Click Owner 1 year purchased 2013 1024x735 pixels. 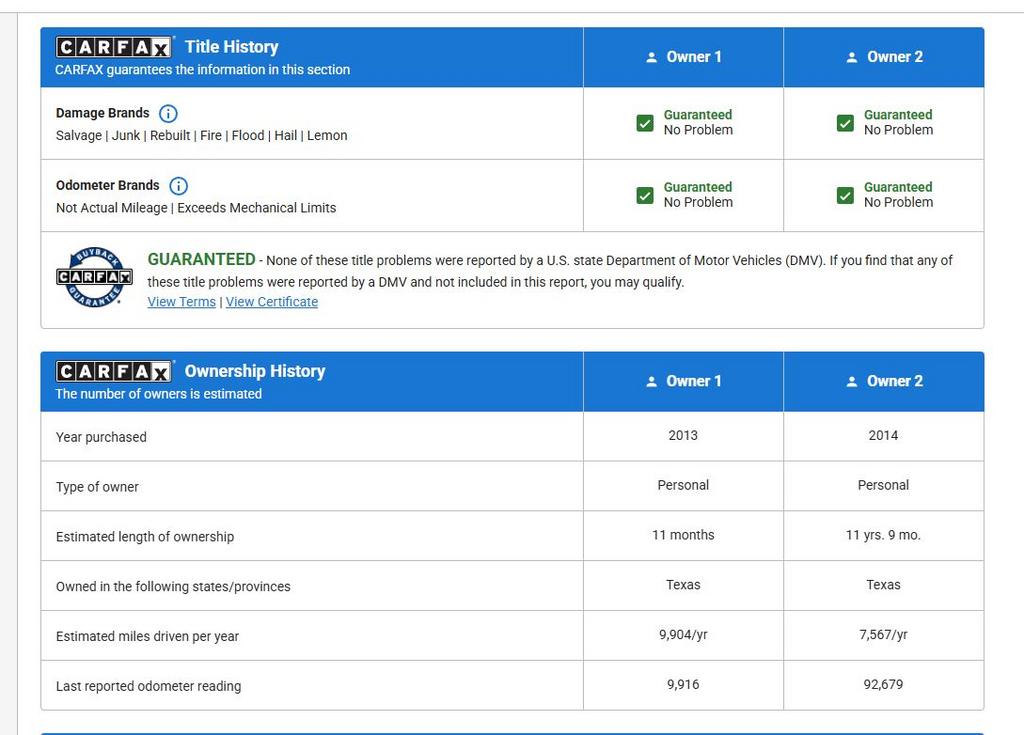pos(683,435)
